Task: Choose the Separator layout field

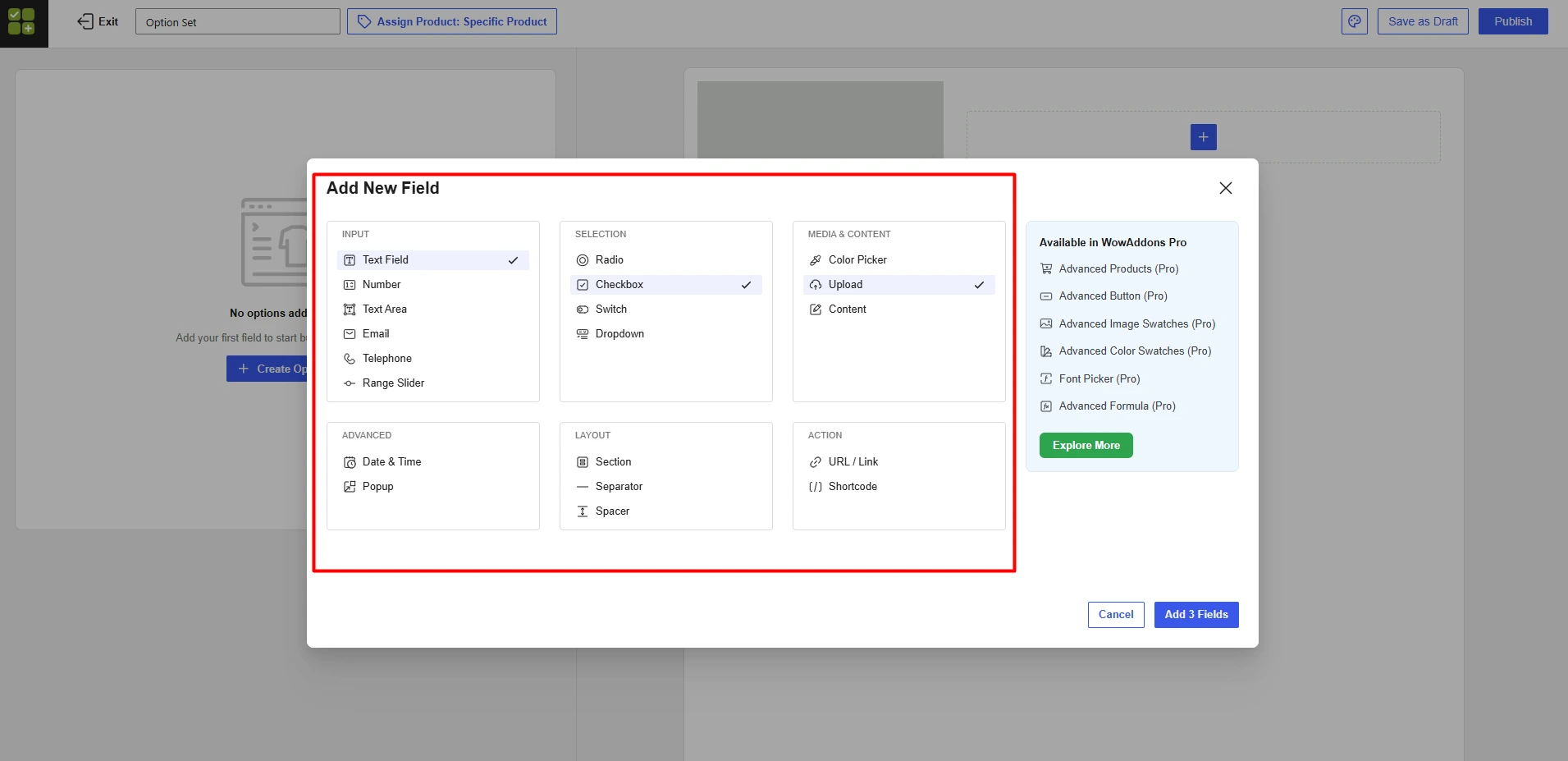Action: [x=666, y=487]
